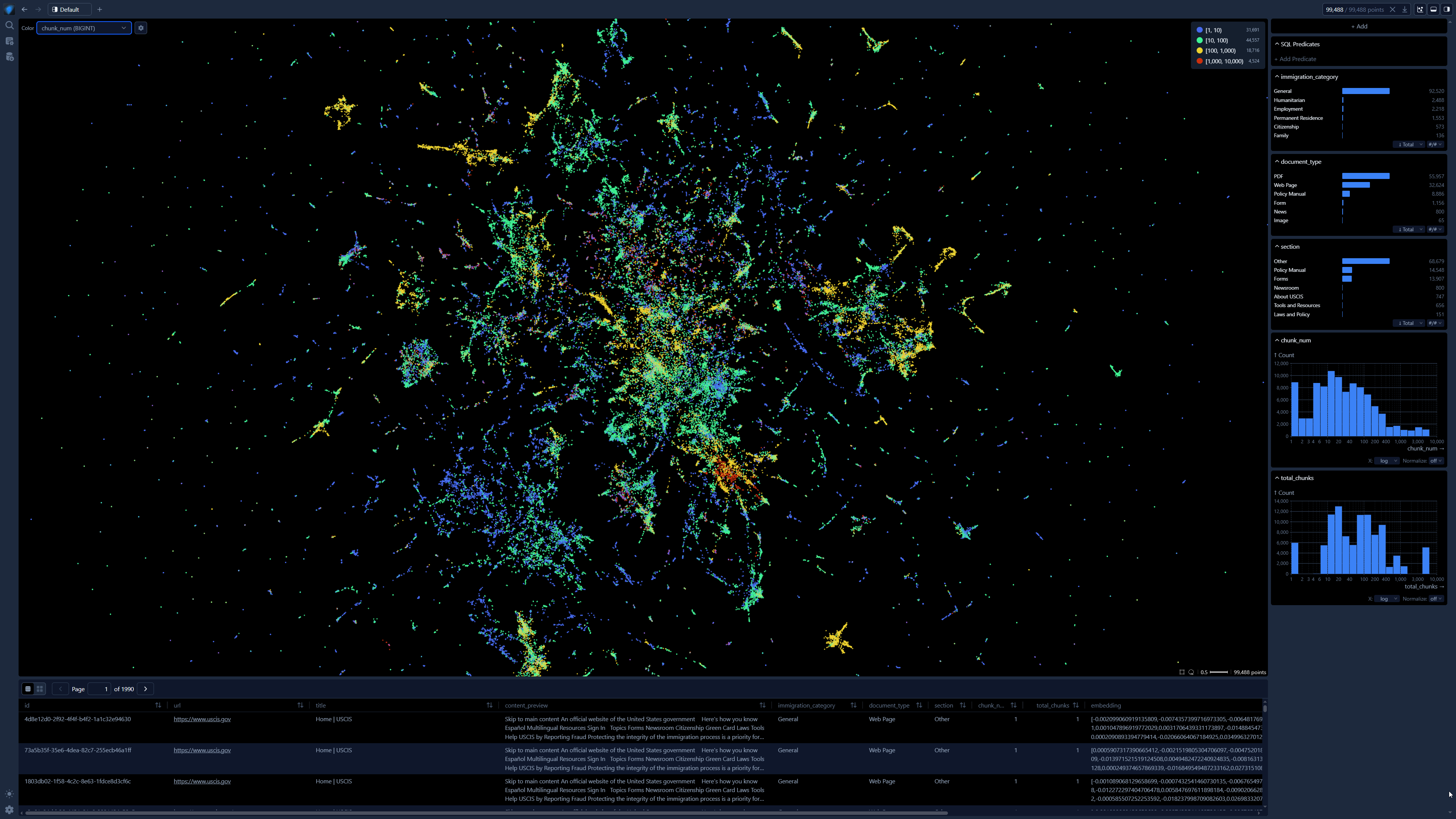Collapse the chunk_num histogram panel
The width and height of the screenshot is (1456, 819).
click(x=1277, y=340)
